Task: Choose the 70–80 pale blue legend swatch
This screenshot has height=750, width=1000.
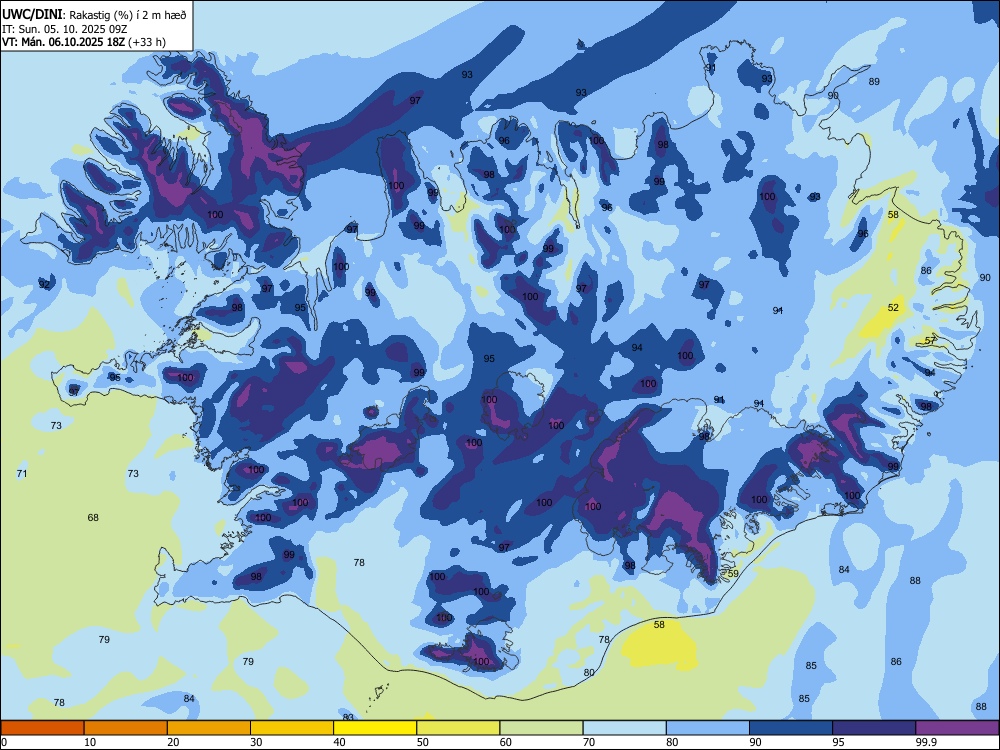Action: [624, 728]
